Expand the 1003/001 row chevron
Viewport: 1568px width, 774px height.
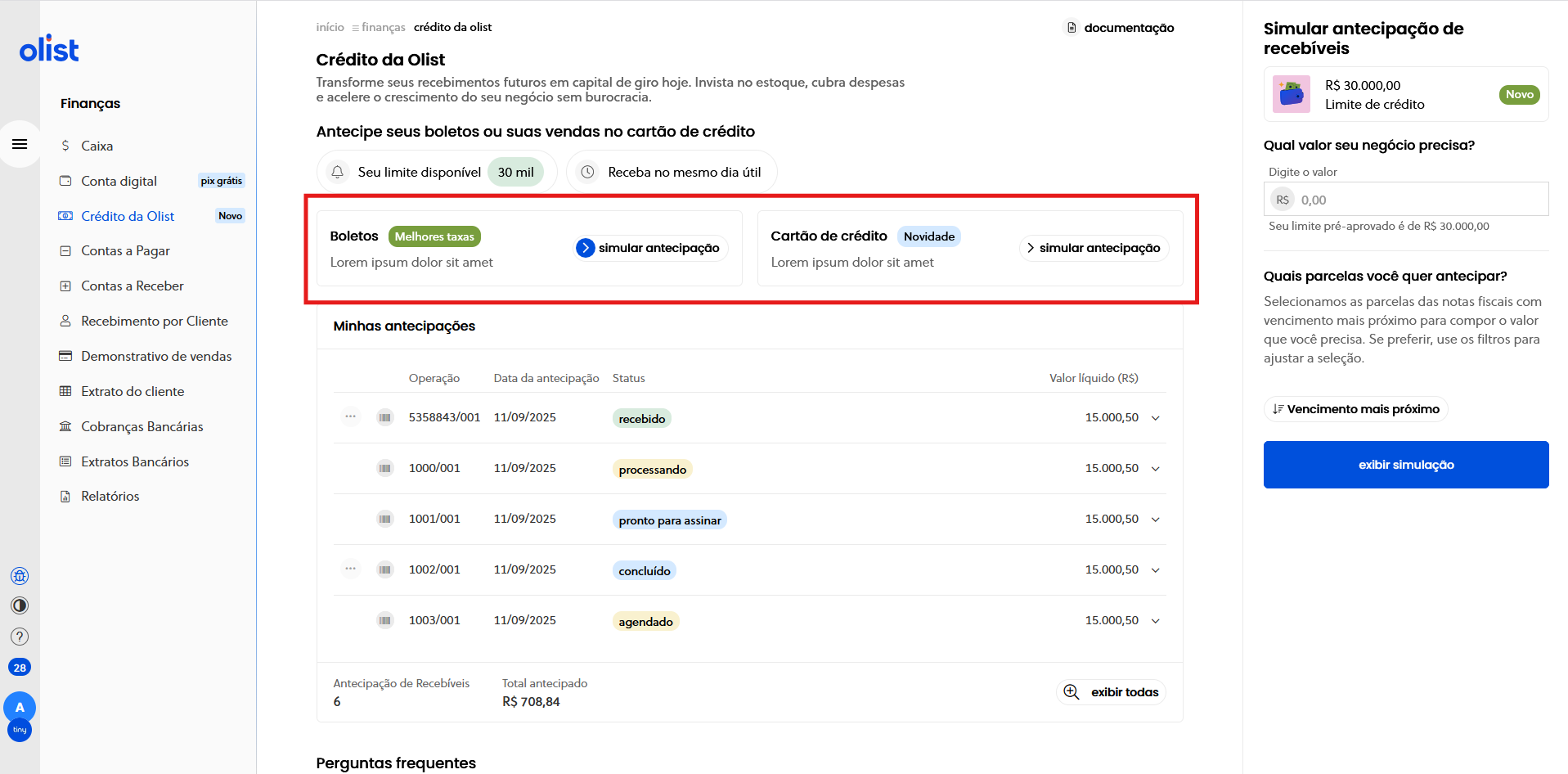(1156, 621)
